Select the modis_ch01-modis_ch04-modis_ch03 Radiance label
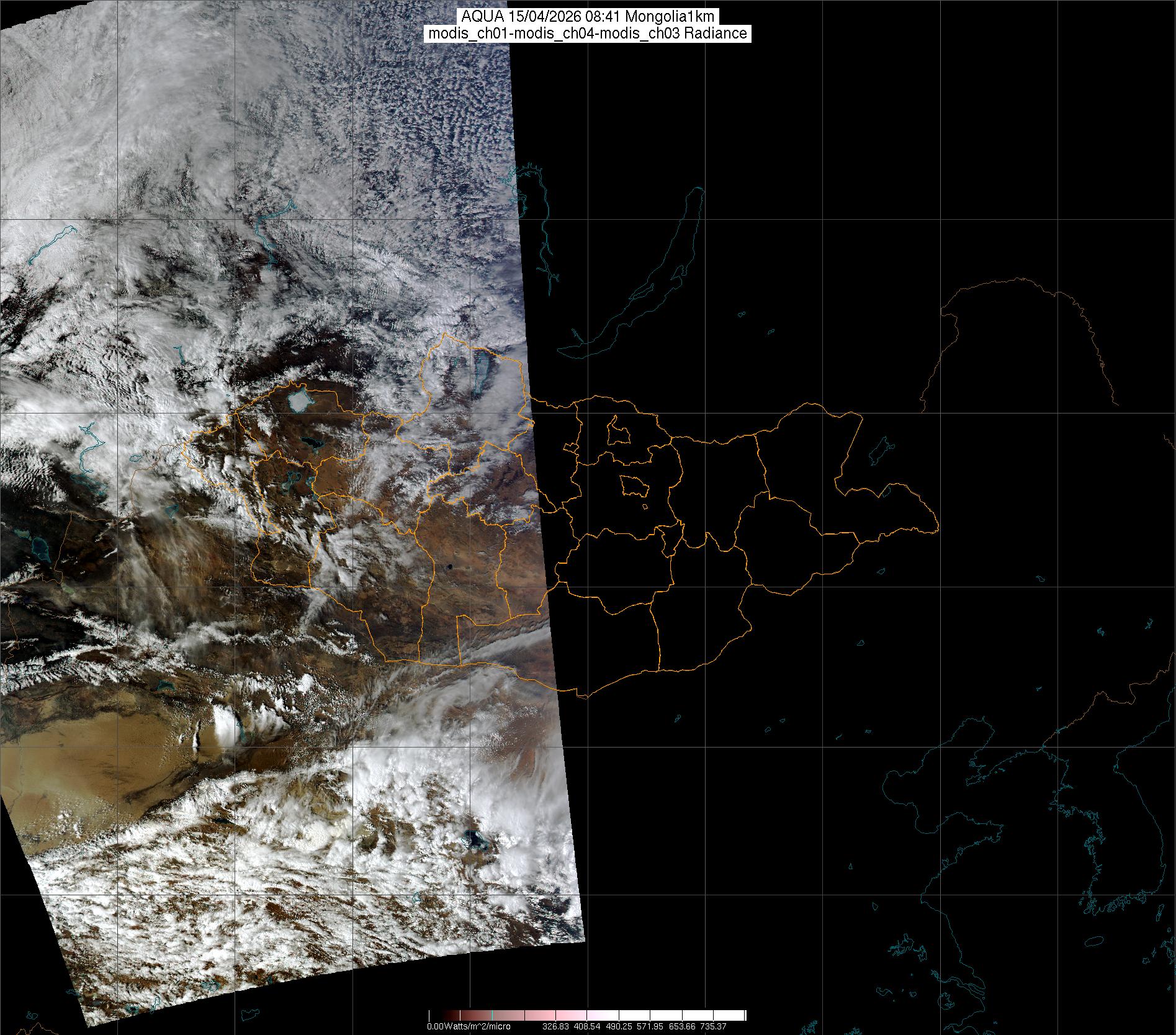This screenshot has width=1176, height=1035. [588, 34]
